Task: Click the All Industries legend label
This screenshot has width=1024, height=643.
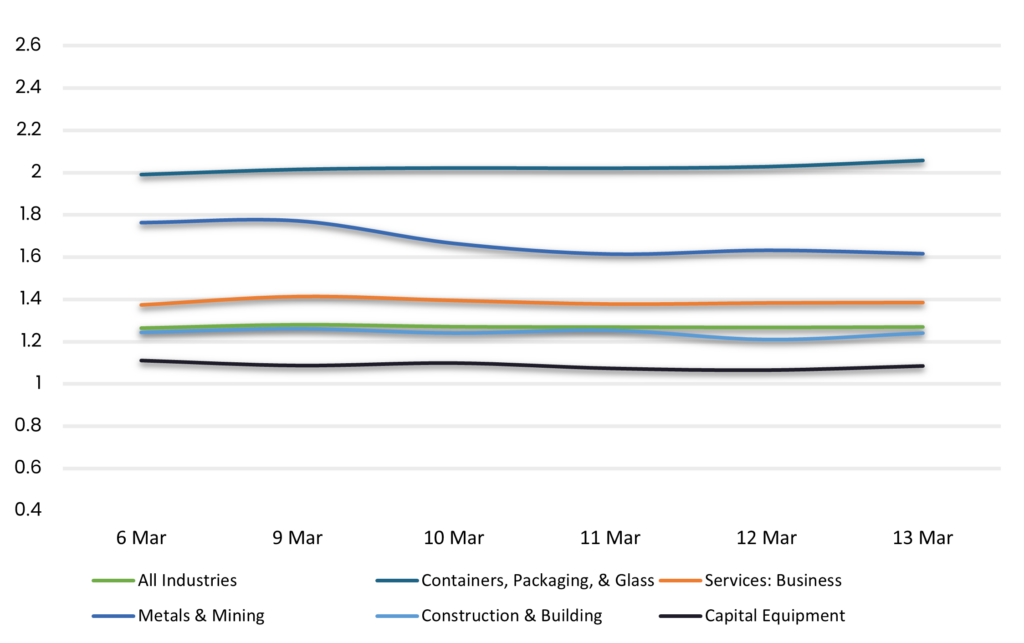Action: pos(187,580)
